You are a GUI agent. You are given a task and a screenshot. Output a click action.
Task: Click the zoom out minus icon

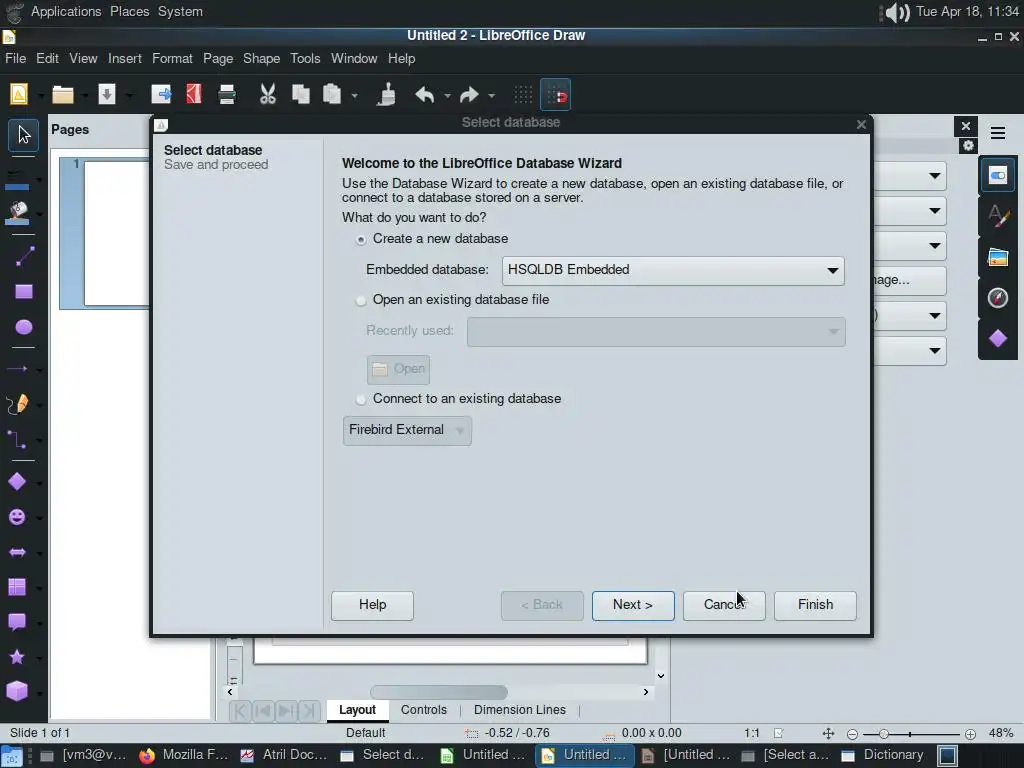pyautogui.click(x=852, y=734)
